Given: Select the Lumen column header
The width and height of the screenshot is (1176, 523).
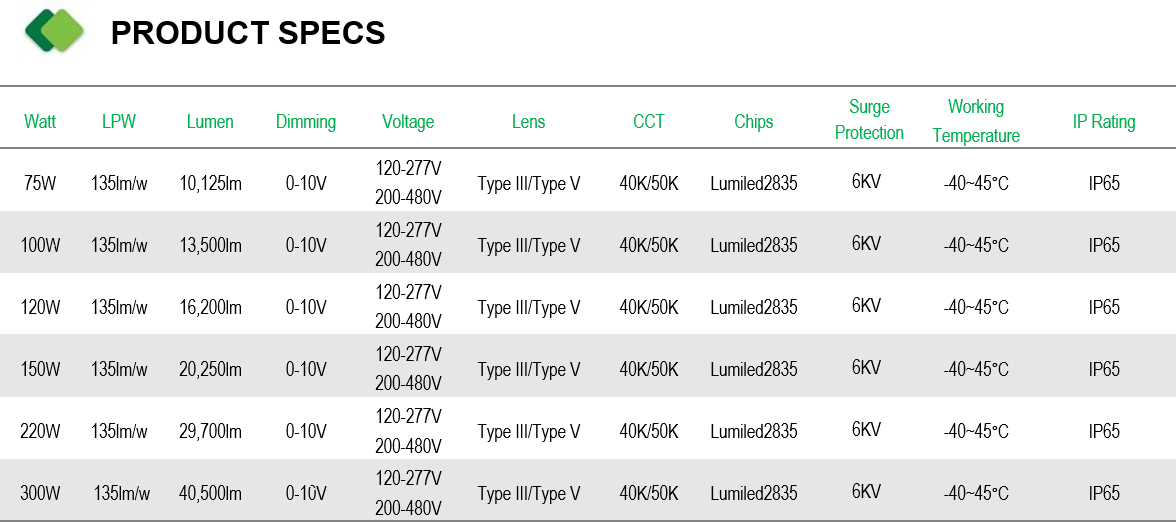Looking at the screenshot, I should (210, 122).
